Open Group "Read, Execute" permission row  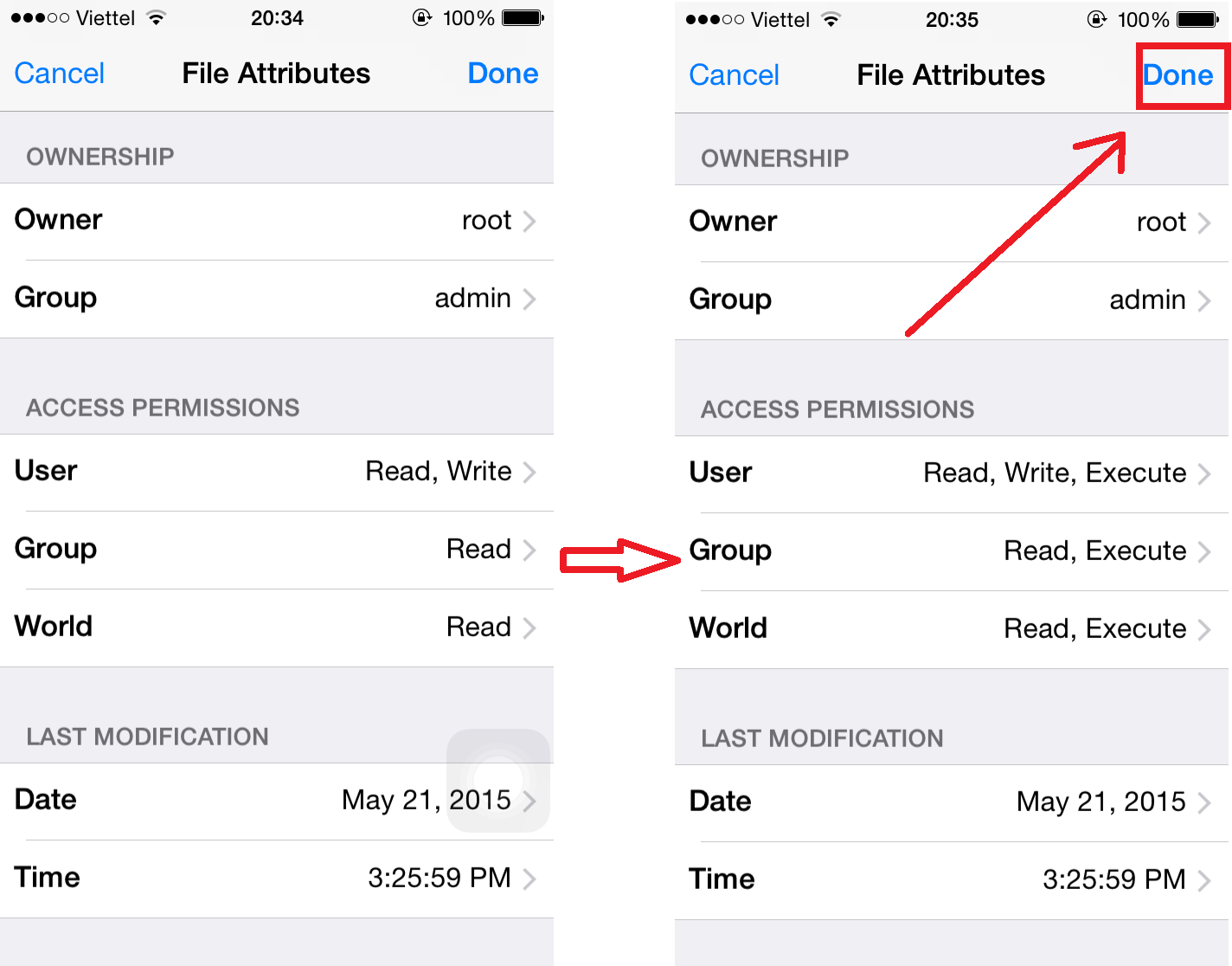pyautogui.click(x=952, y=551)
